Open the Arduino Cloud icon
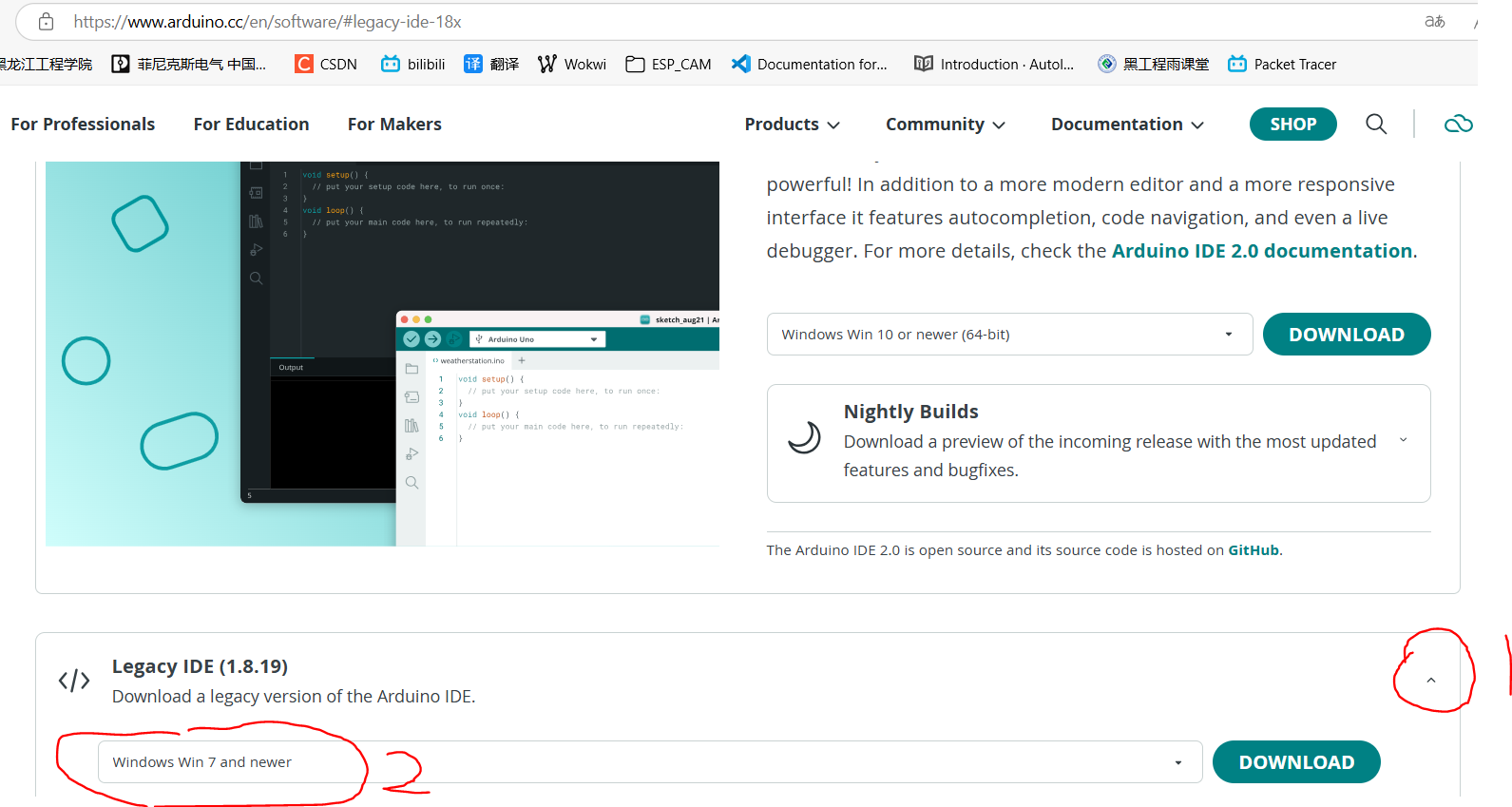Screen dimensions: 1512x807 (x=1459, y=124)
